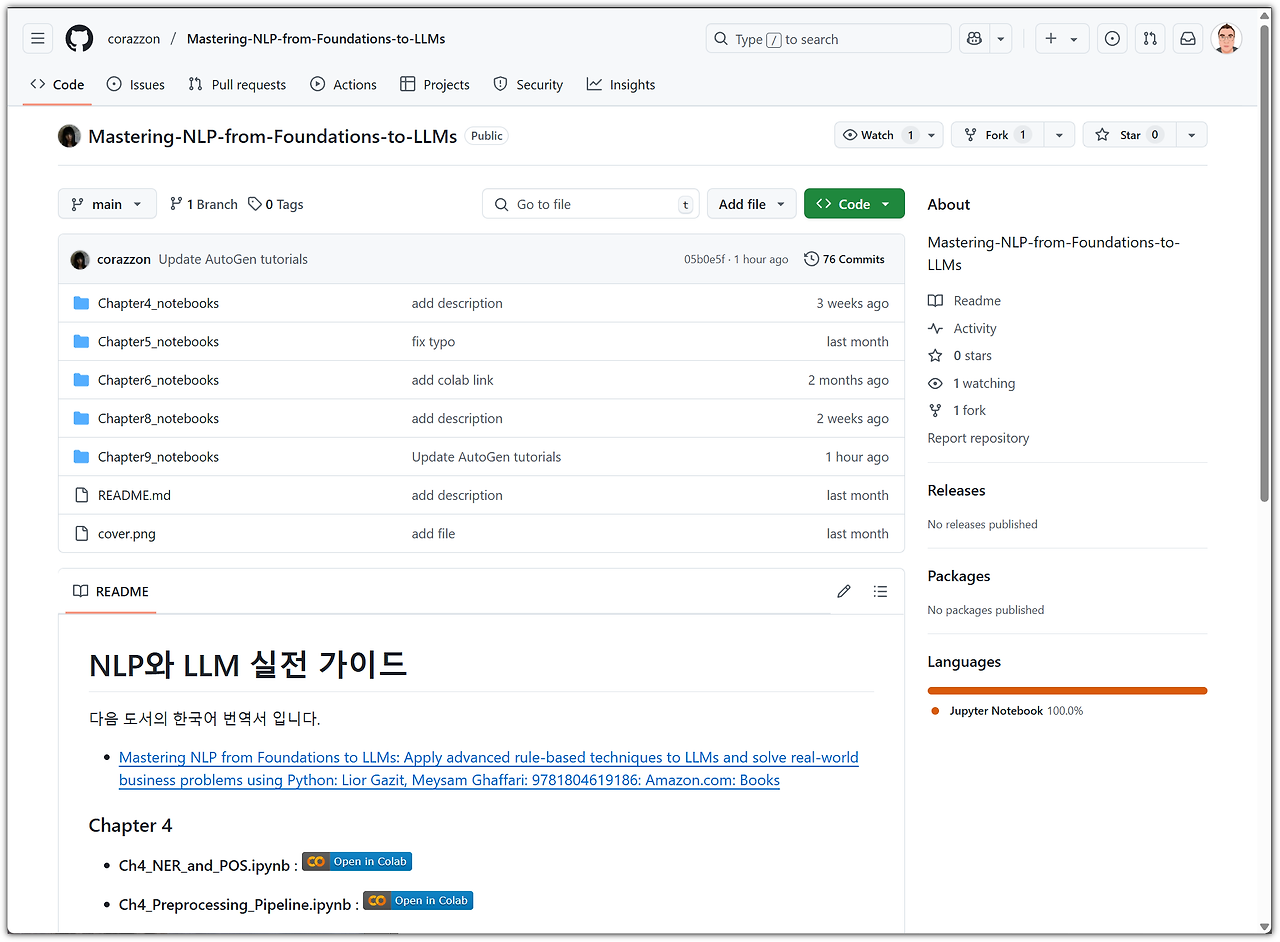Open the create new plus menu
Screen dimensions: 1280x942
click(1061, 39)
